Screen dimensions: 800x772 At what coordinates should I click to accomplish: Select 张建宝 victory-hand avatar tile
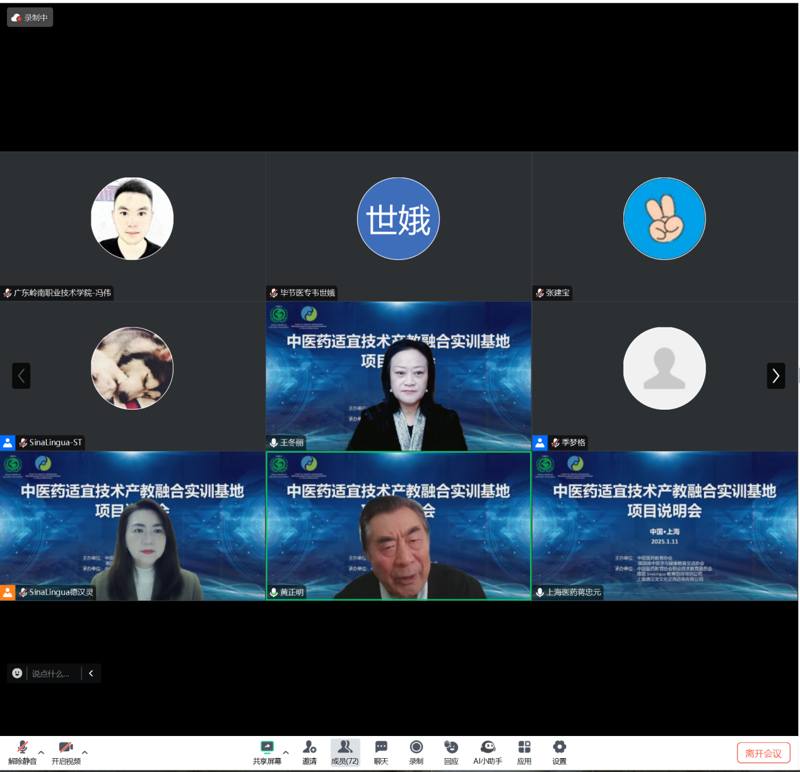click(x=664, y=218)
